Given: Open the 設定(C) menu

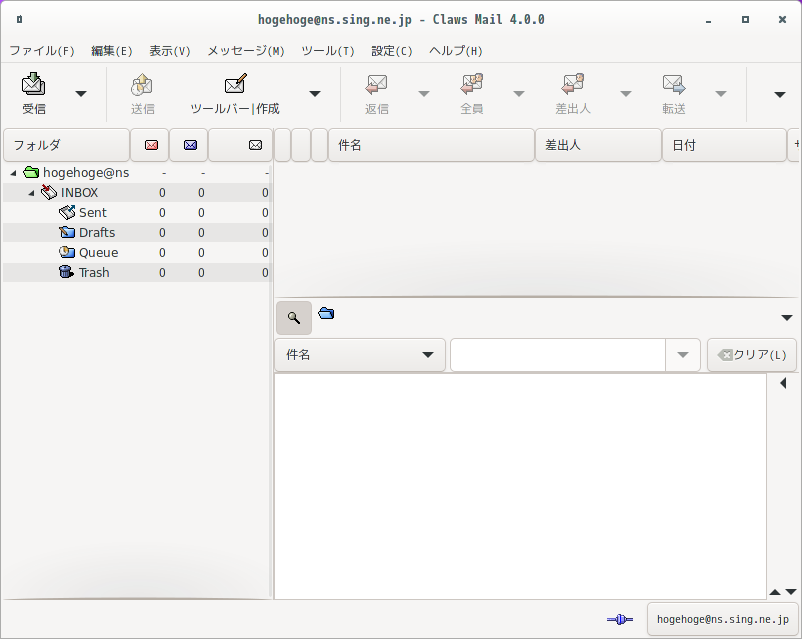Looking at the screenshot, I should click(x=391, y=51).
